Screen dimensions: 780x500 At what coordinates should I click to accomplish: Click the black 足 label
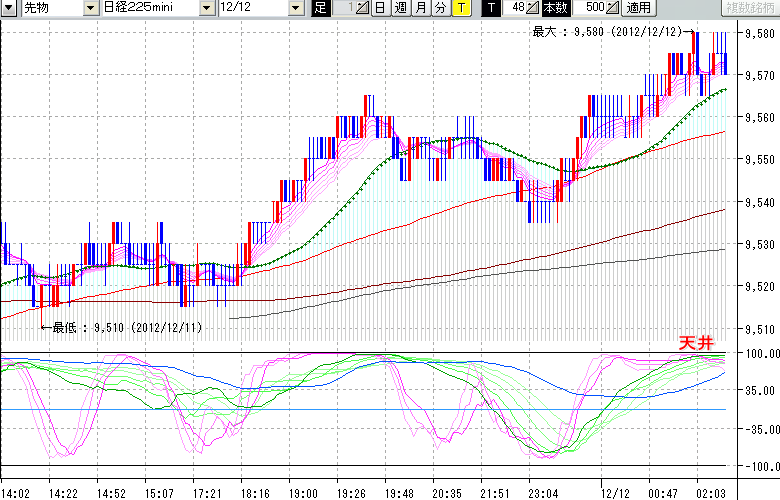(x=320, y=8)
